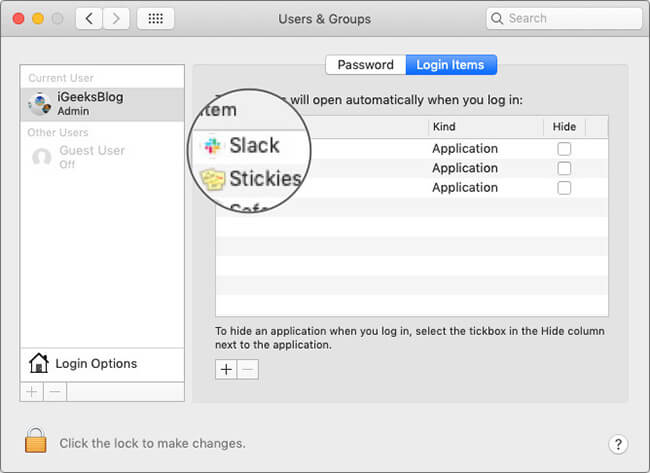Screen dimensions: 650x473
Task: Click 'Click the lock to make changes' text
Action: point(152,444)
